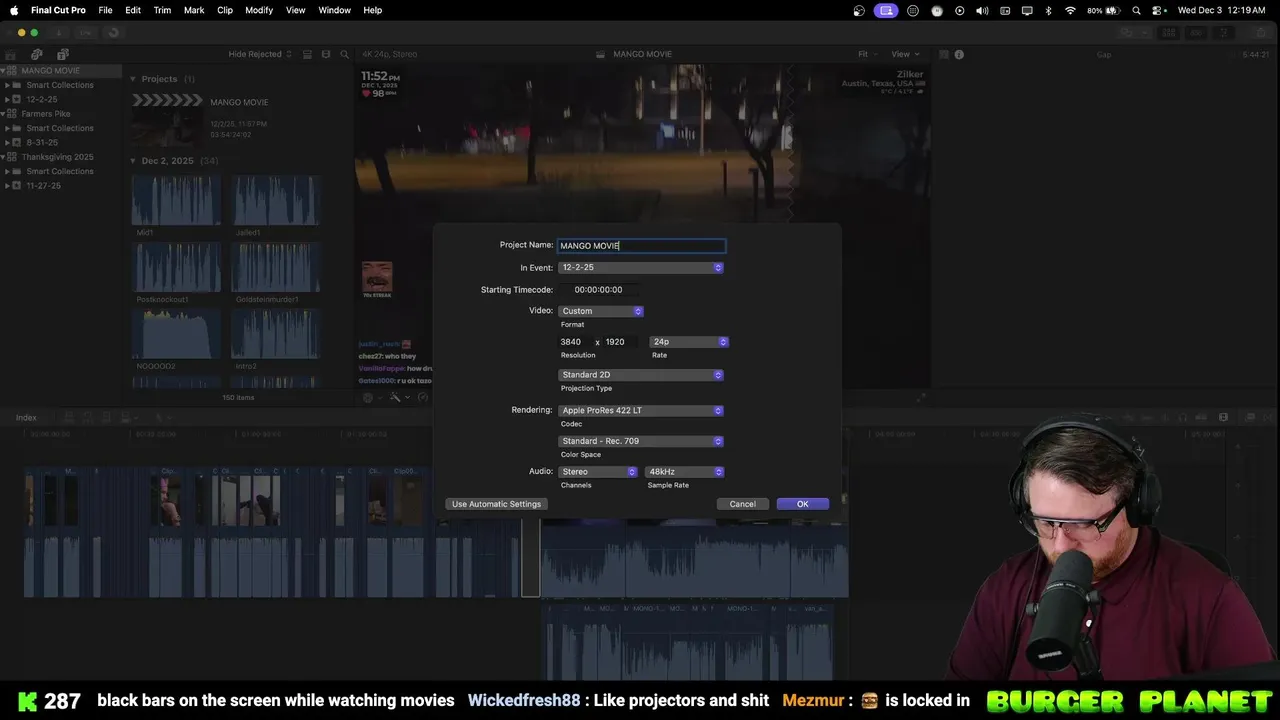Click the resolution width field 3840
This screenshot has width=1280, height=720.
pos(573,342)
